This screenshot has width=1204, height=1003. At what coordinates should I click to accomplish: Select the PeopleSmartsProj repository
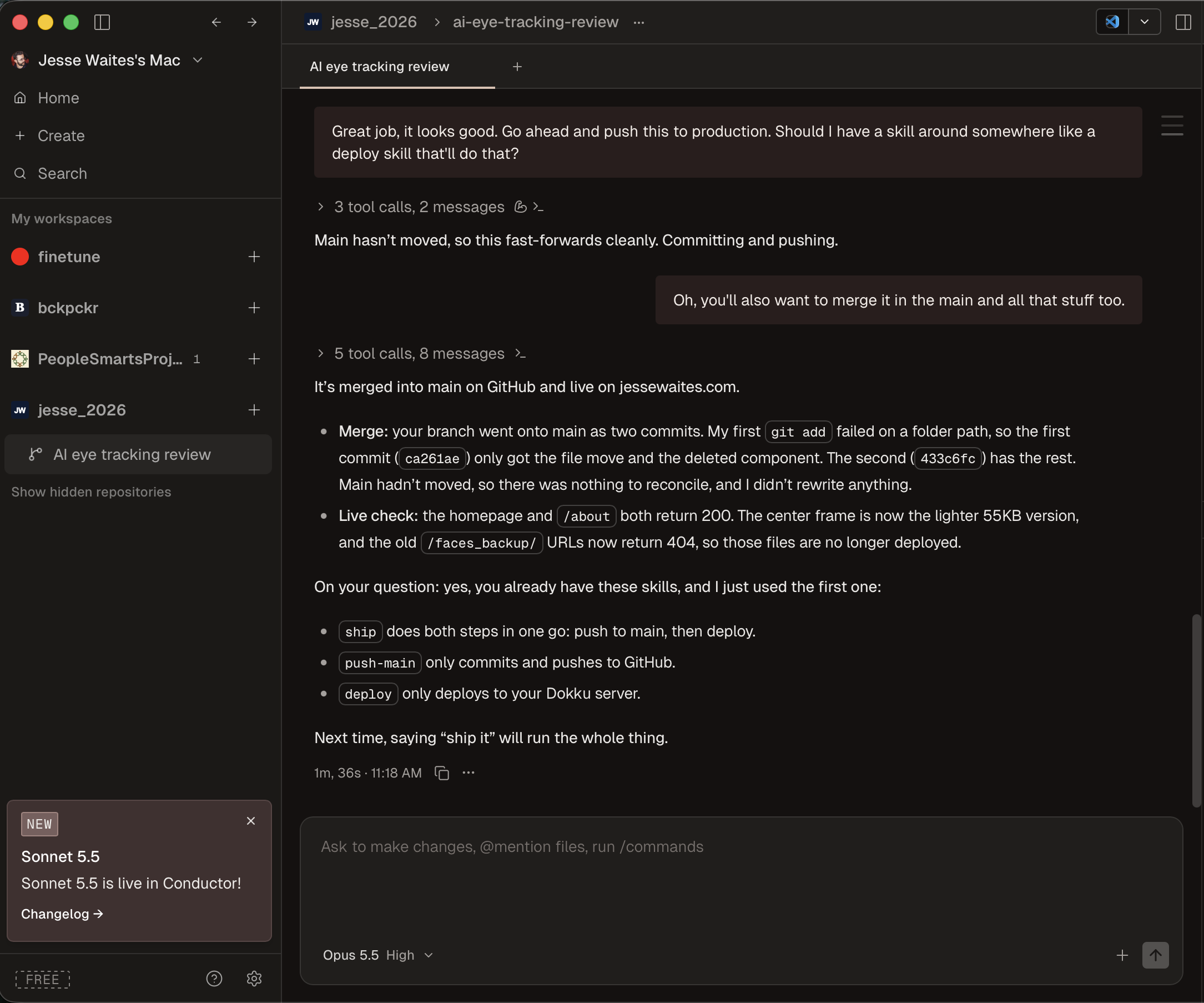[x=109, y=359]
